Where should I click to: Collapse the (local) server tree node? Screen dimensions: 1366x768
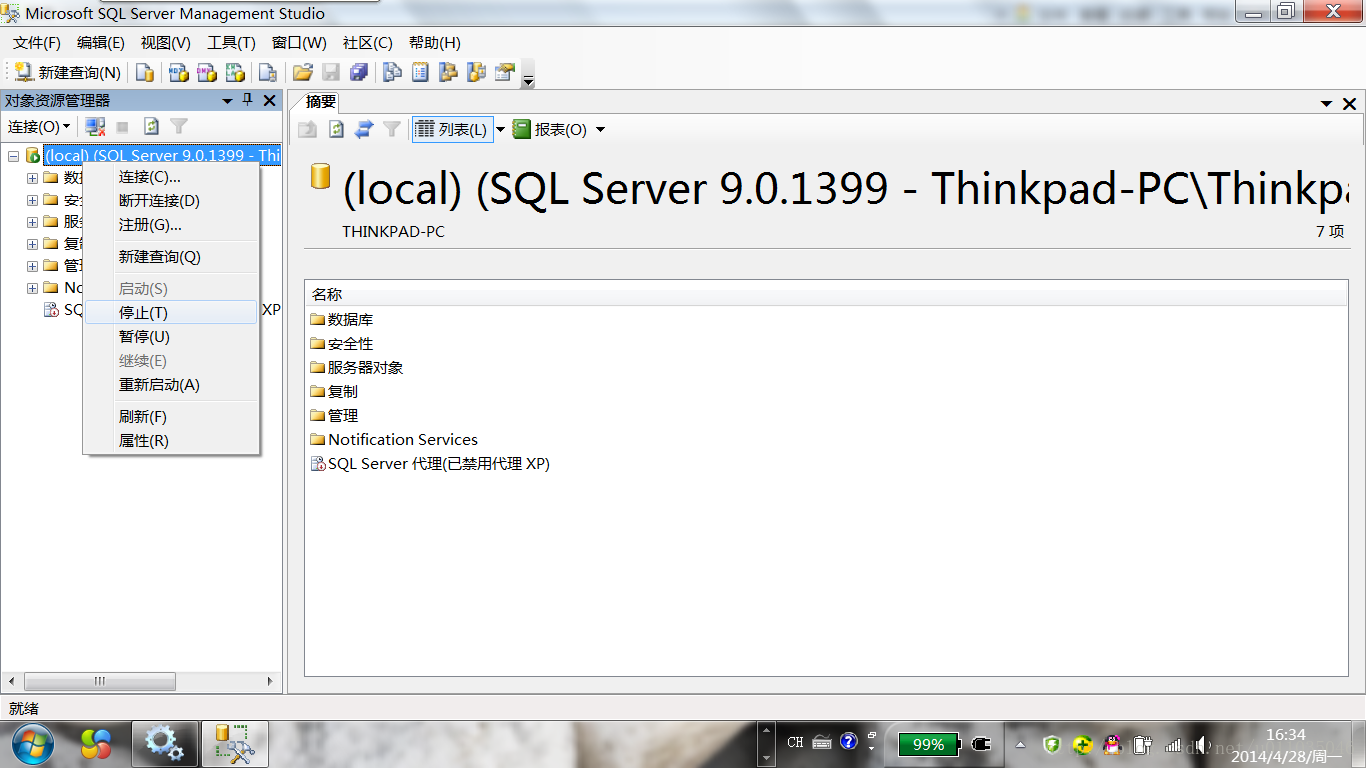click(14, 156)
